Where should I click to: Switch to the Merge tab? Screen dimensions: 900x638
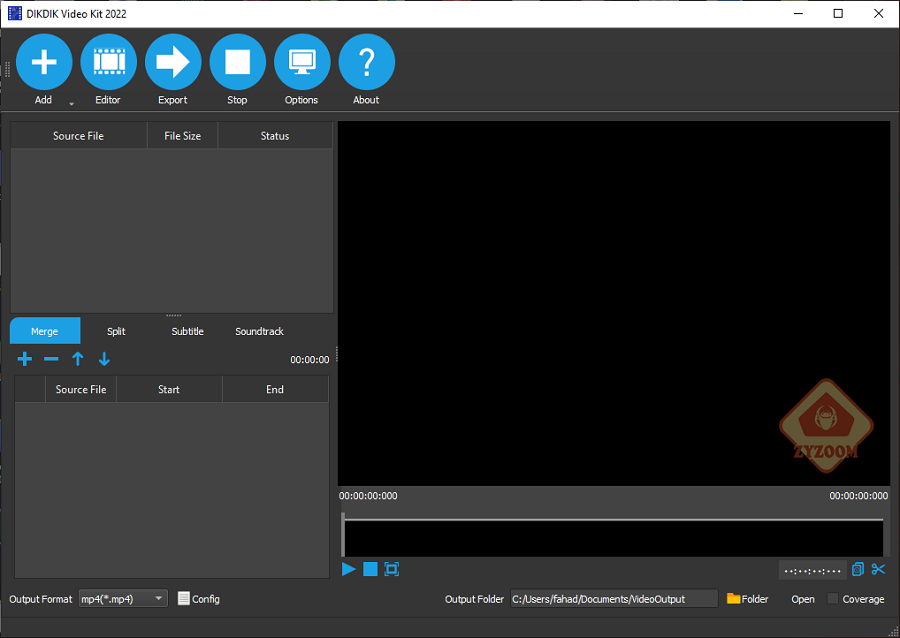tap(45, 331)
